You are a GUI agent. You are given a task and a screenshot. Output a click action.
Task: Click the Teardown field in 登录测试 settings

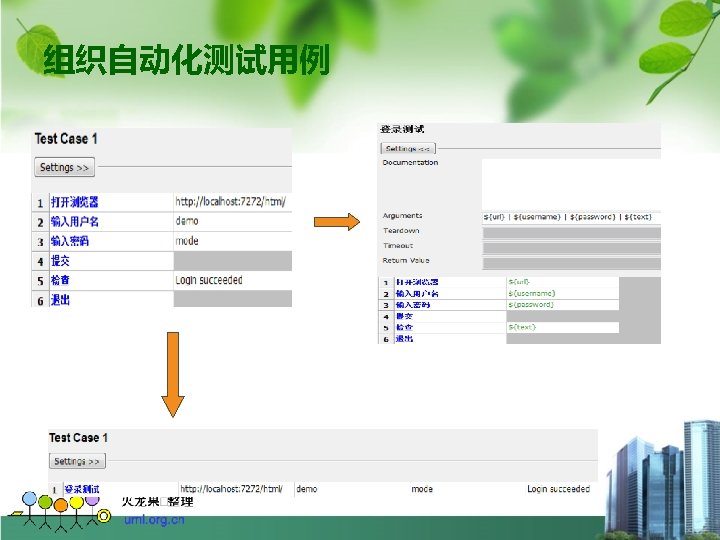coord(571,233)
